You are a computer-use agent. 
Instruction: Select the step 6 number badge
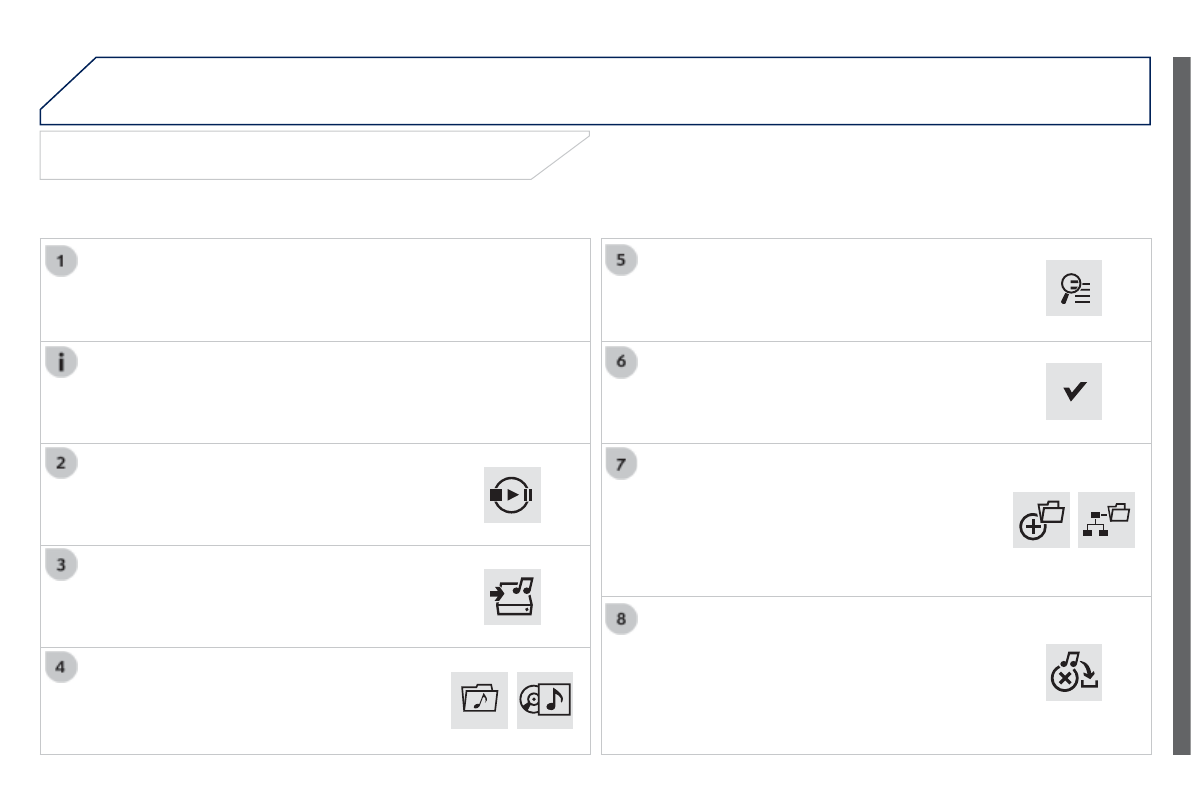[x=621, y=363]
